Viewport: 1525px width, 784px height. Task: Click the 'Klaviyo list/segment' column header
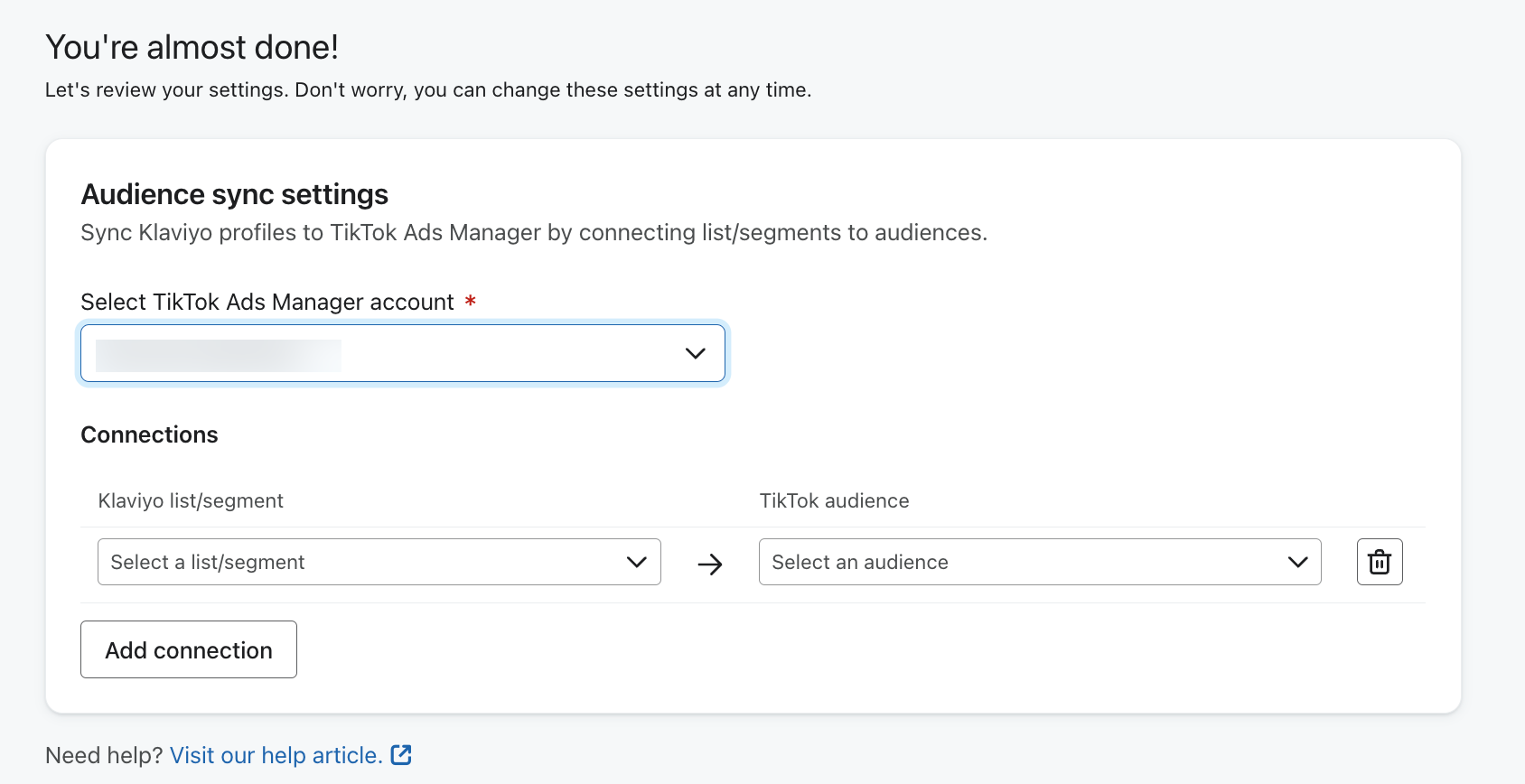191,500
